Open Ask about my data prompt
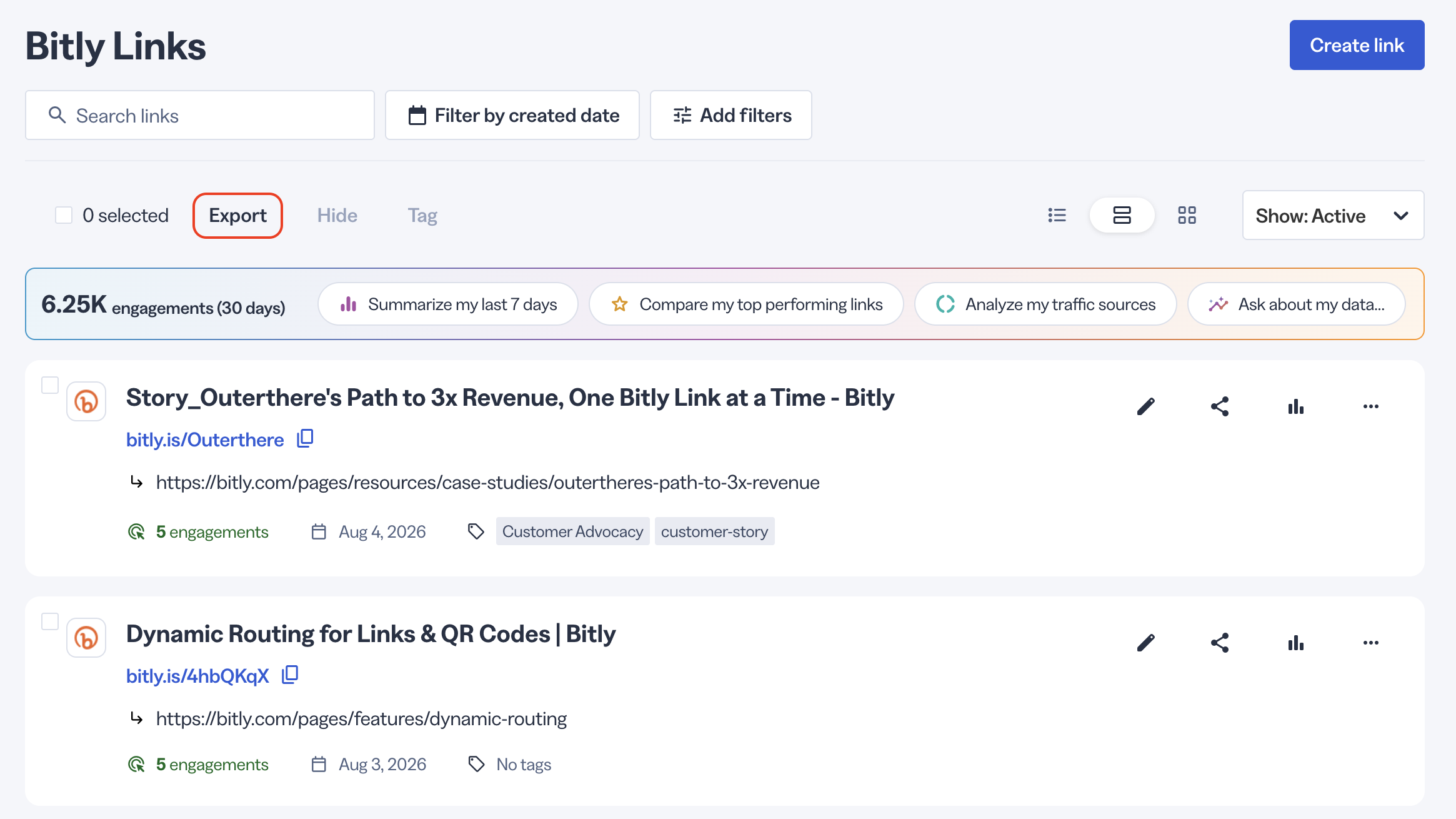Image resolution: width=1456 pixels, height=819 pixels. pos(1297,304)
